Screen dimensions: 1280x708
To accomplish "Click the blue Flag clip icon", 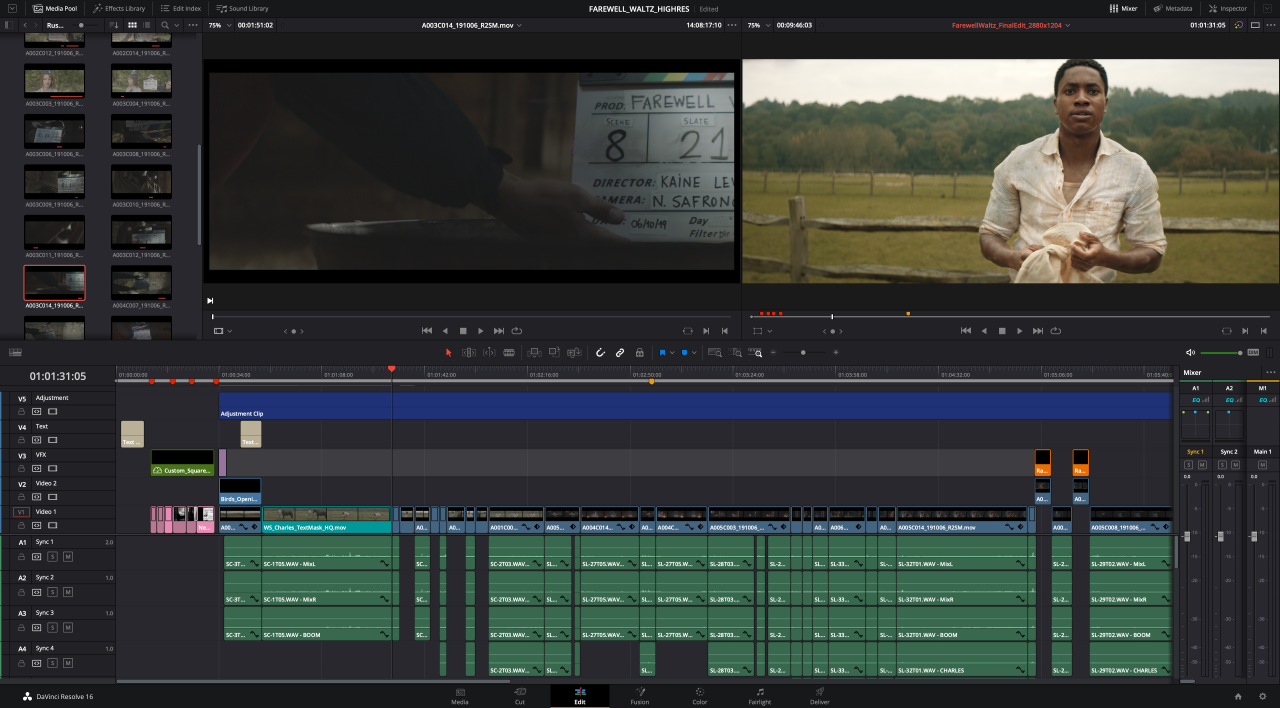I will [x=662, y=352].
